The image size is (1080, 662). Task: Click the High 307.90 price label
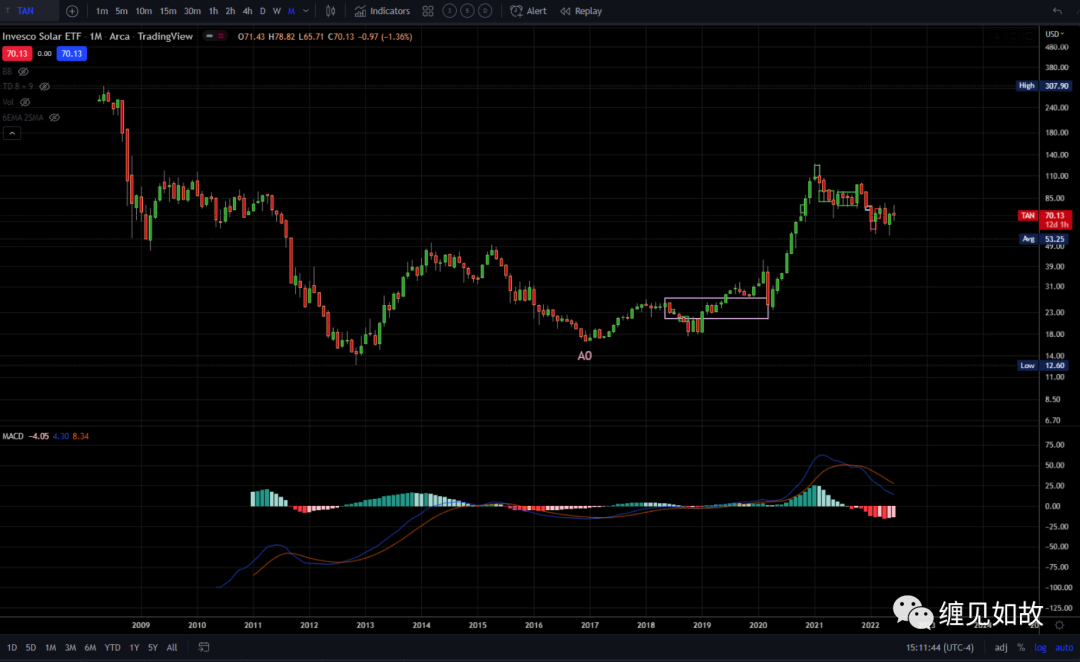coord(1044,86)
